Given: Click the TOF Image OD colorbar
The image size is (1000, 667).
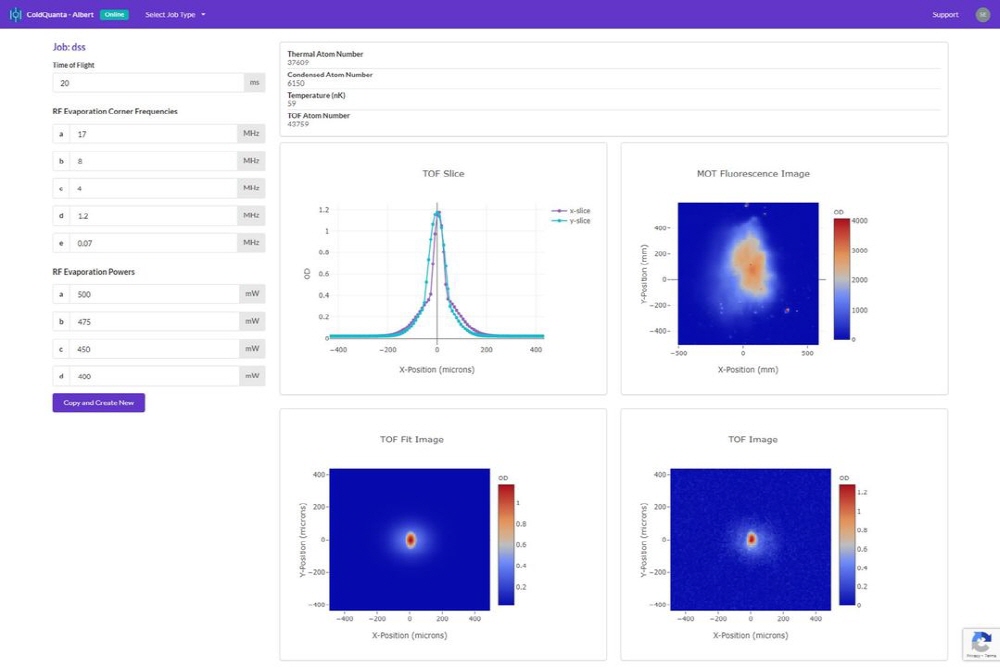Looking at the screenshot, I should click(x=847, y=545).
